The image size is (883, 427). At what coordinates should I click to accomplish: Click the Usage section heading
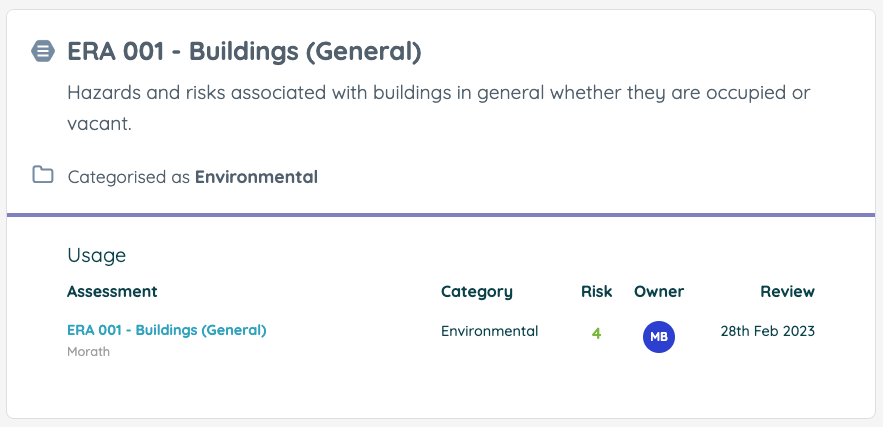(96, 255)
